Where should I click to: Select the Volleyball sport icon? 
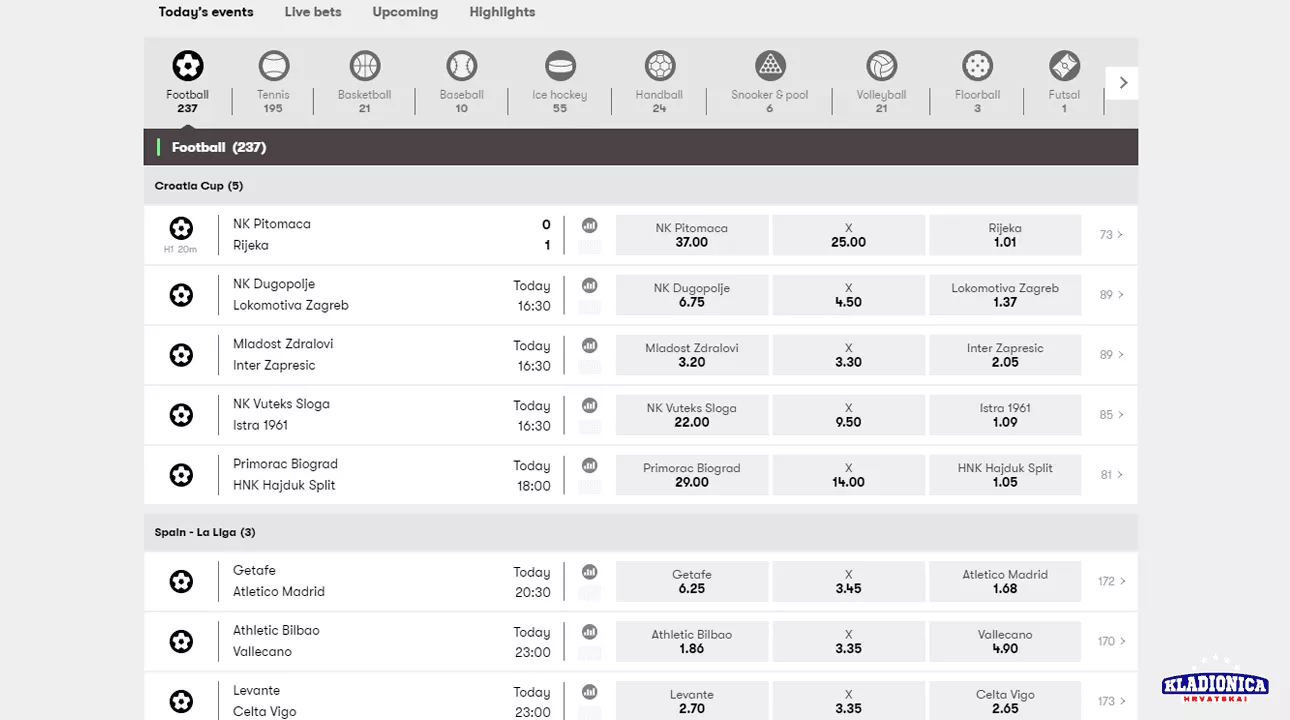tap(881, 67)
